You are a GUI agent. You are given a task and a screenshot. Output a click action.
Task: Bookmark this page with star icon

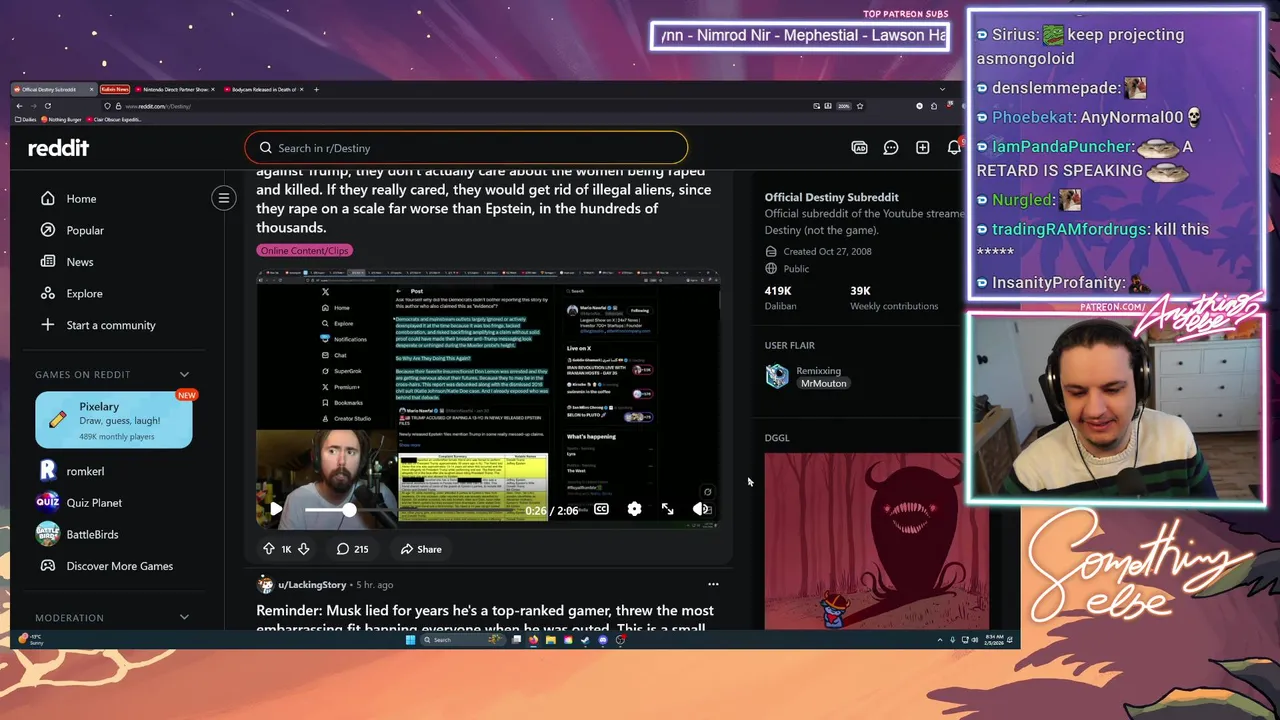click(x=860, y=106)
